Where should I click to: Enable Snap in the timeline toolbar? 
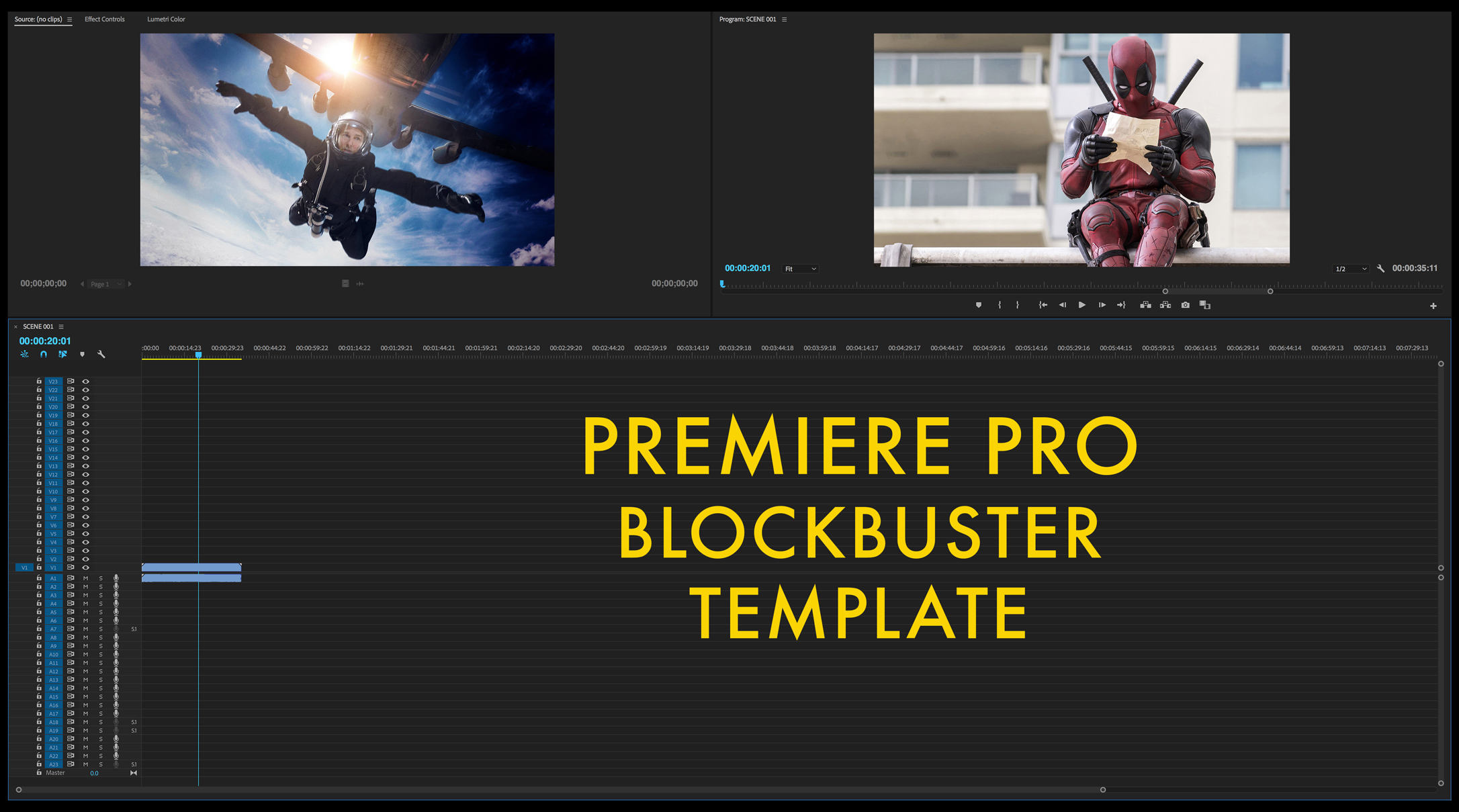(x=43, y=354)
